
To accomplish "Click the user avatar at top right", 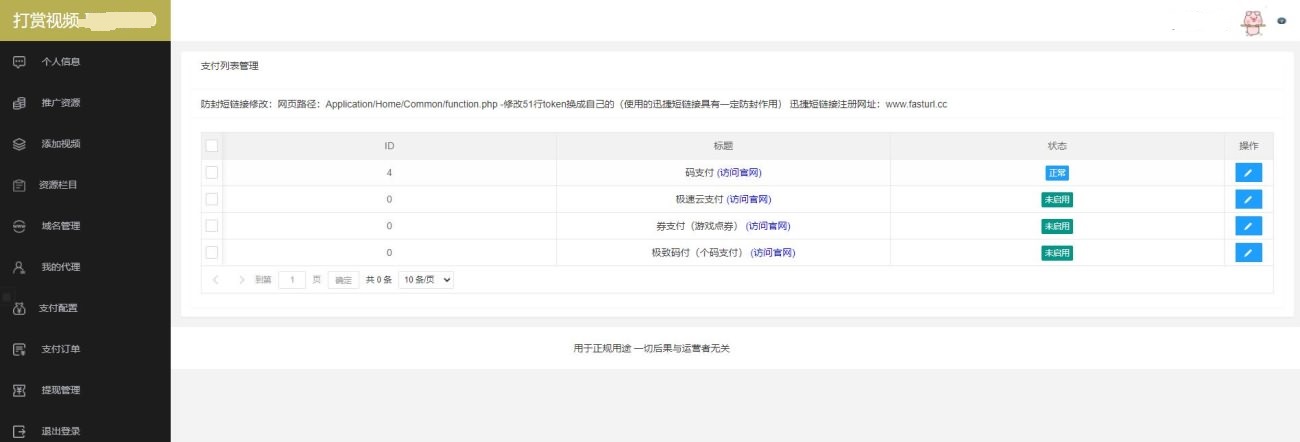I will 1253,21.
